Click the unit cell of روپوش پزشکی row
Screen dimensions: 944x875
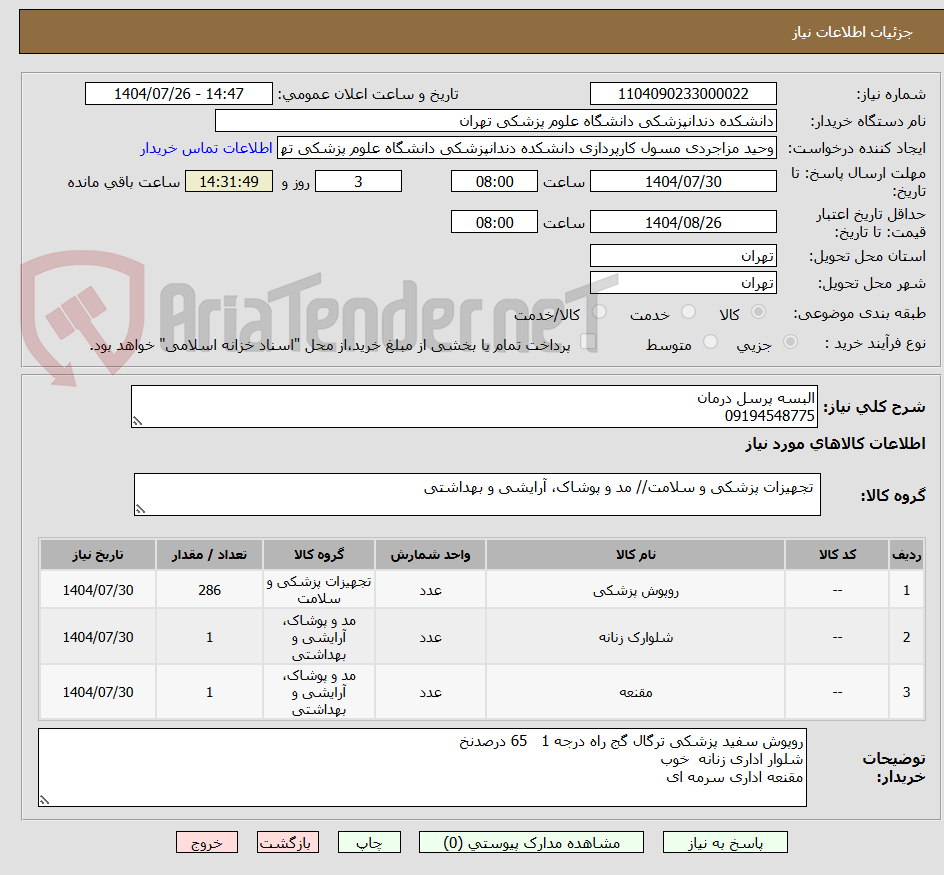[430, 590]
